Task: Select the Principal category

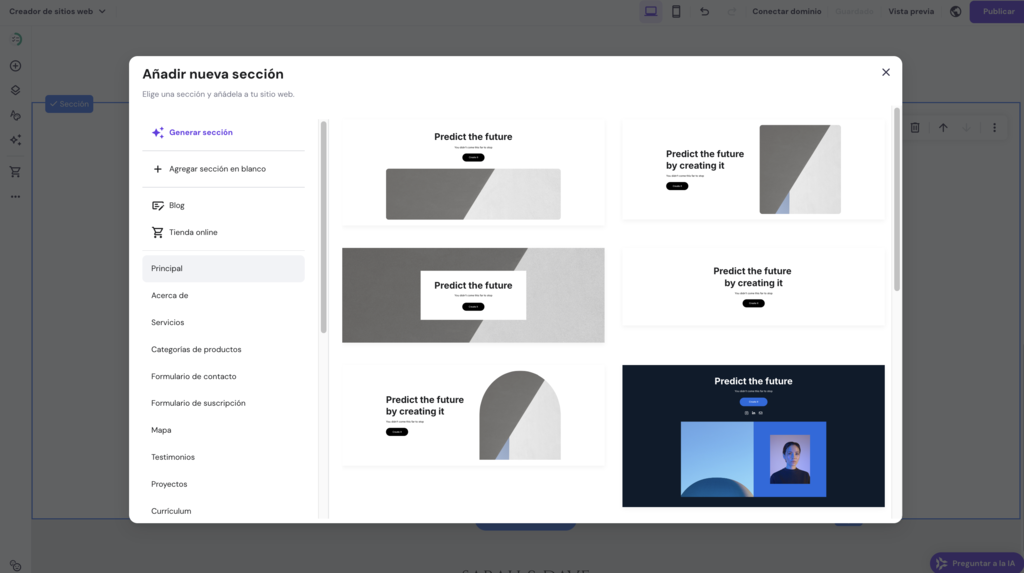Action: 223,269
